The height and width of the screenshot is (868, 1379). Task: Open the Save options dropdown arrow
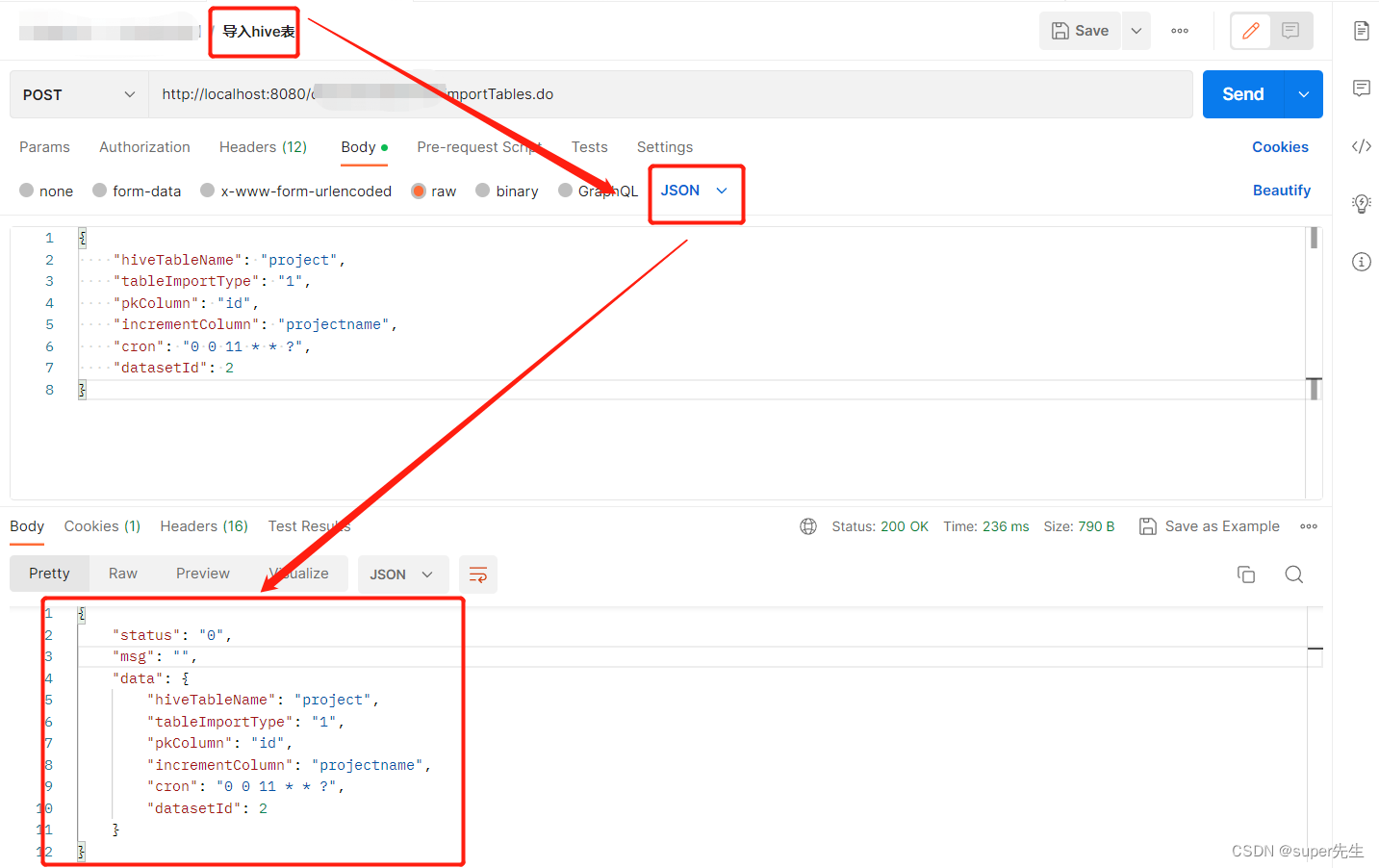1136,31
